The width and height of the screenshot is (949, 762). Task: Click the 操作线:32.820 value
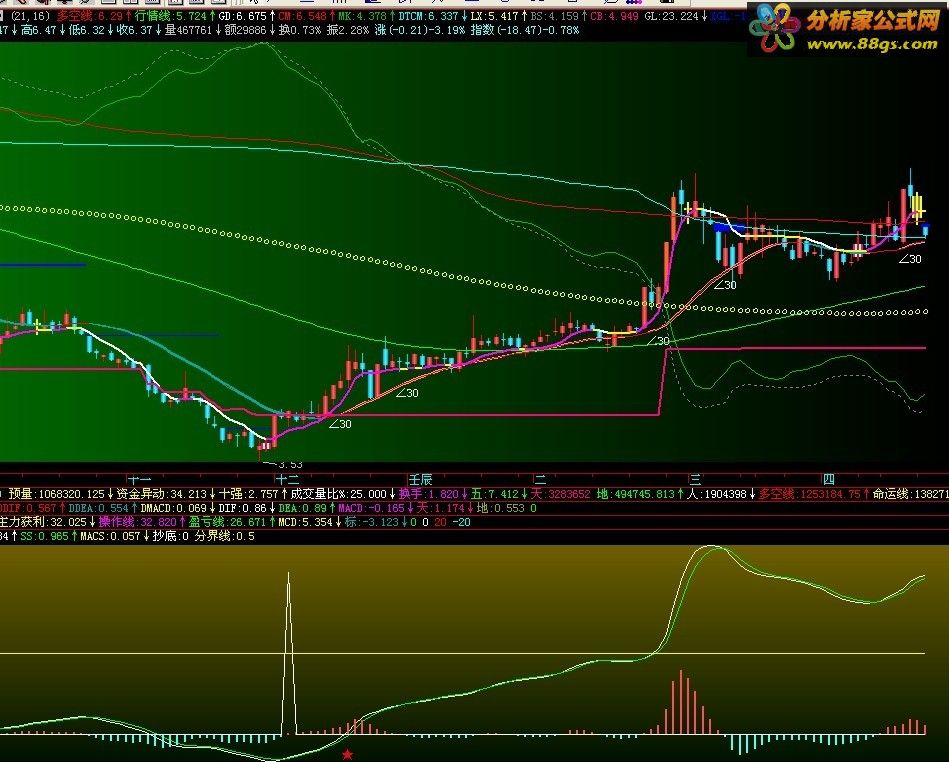(x=137, y=522)
